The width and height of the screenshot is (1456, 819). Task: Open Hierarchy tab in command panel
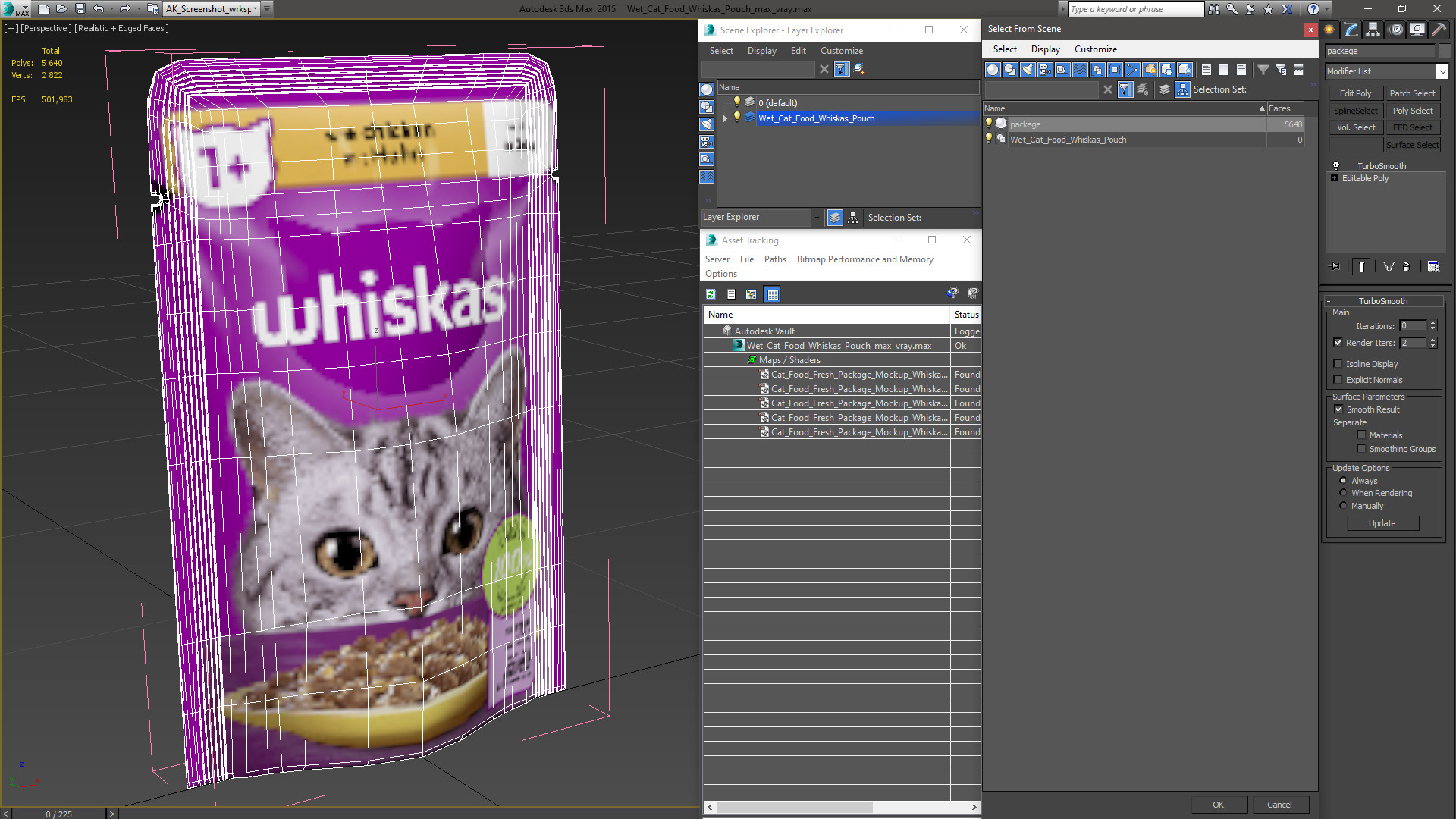[x=1373, y=30]
